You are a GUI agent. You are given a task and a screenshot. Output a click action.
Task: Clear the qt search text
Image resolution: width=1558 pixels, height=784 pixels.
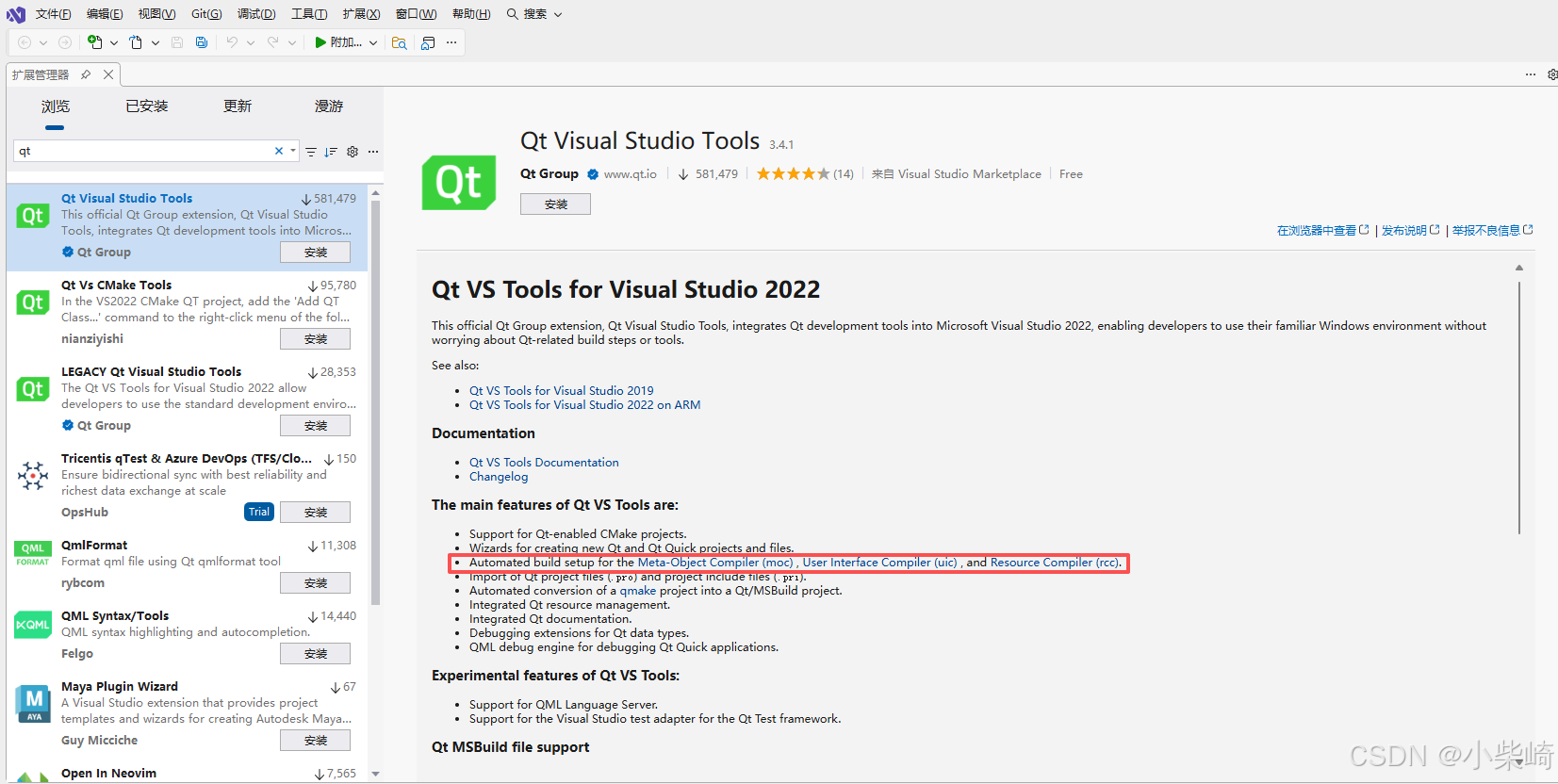pos(279,151)
